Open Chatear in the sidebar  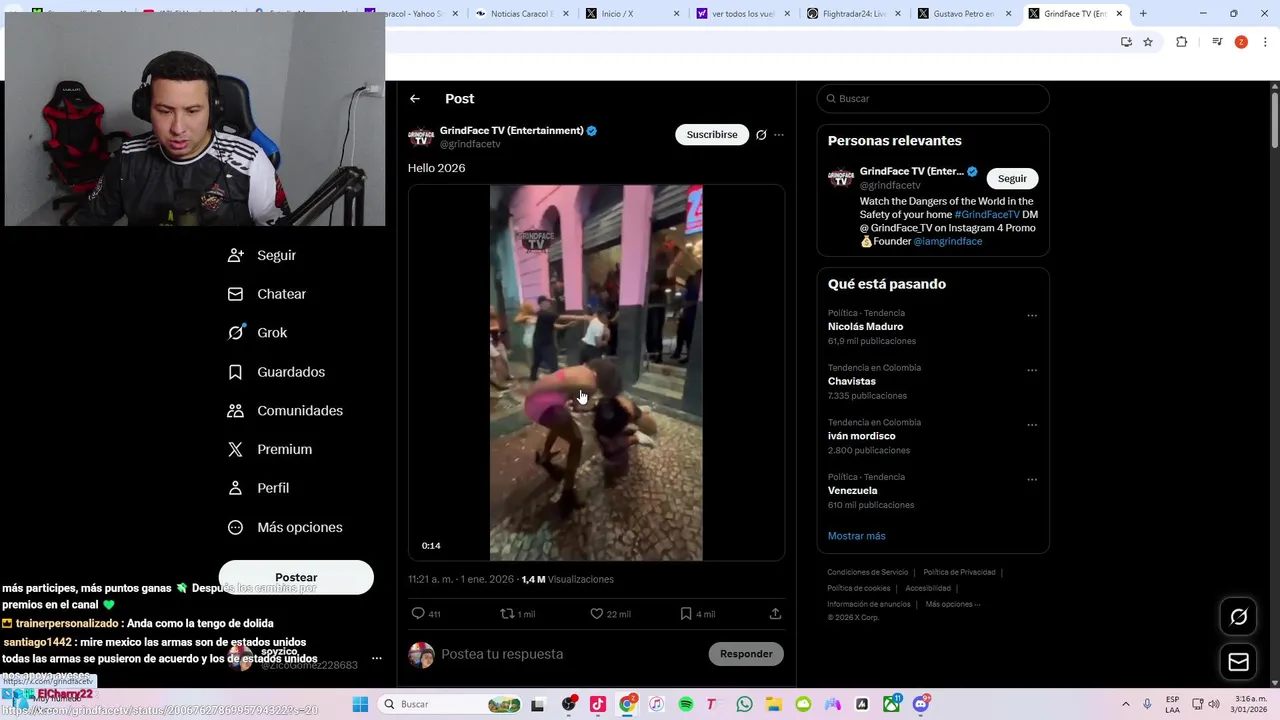[268, 294]
